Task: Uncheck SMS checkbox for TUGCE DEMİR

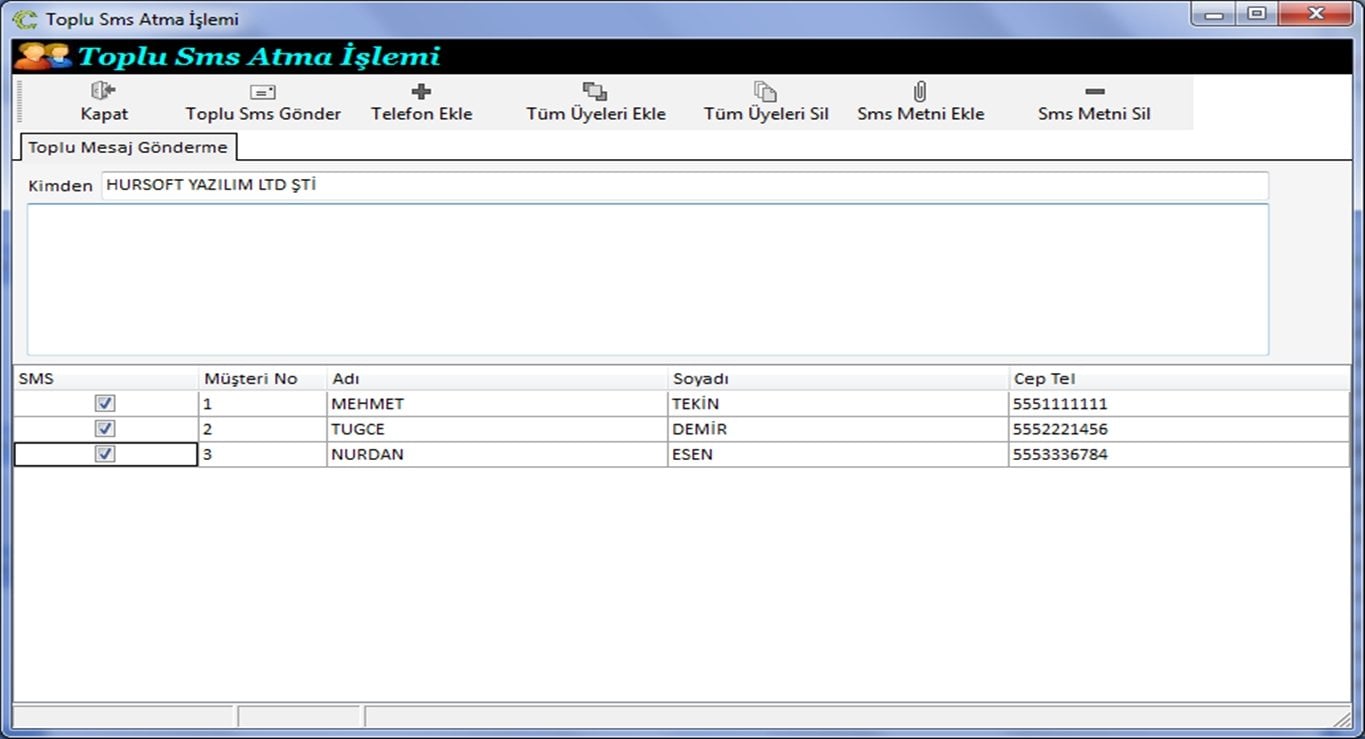Action: click(x=105, y=429)
